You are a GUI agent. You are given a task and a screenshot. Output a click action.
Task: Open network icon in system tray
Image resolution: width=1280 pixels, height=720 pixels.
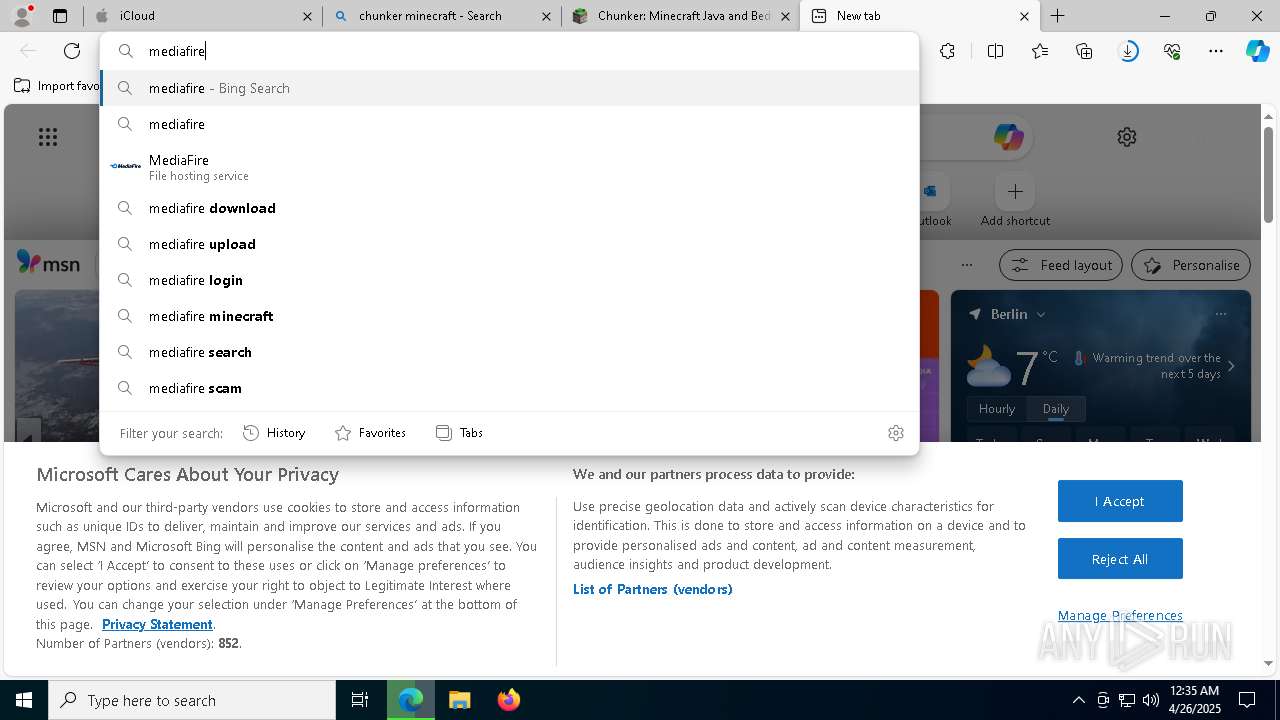point(1126,700)
